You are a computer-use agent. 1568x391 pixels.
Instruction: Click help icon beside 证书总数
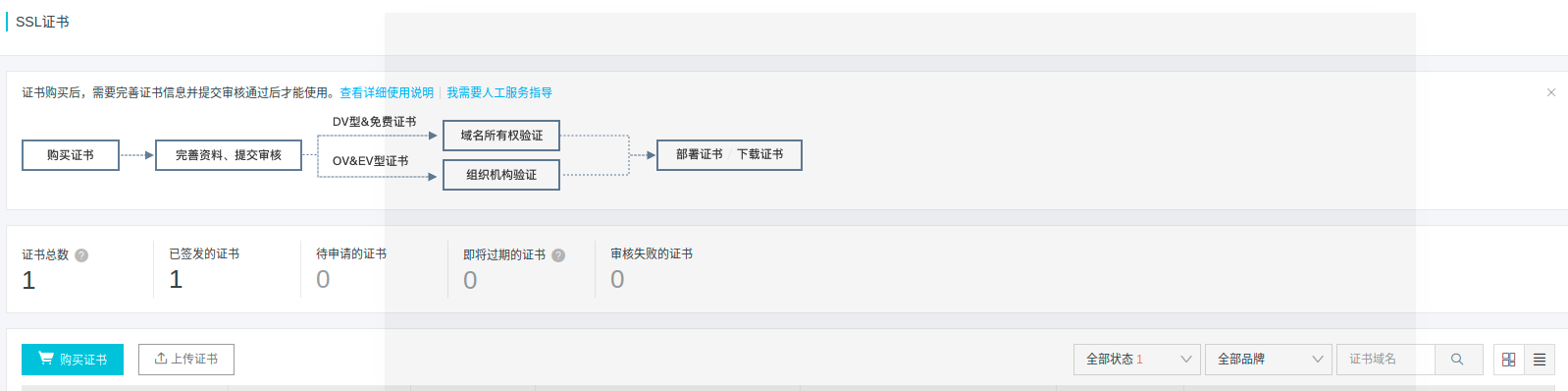[81, 255]
